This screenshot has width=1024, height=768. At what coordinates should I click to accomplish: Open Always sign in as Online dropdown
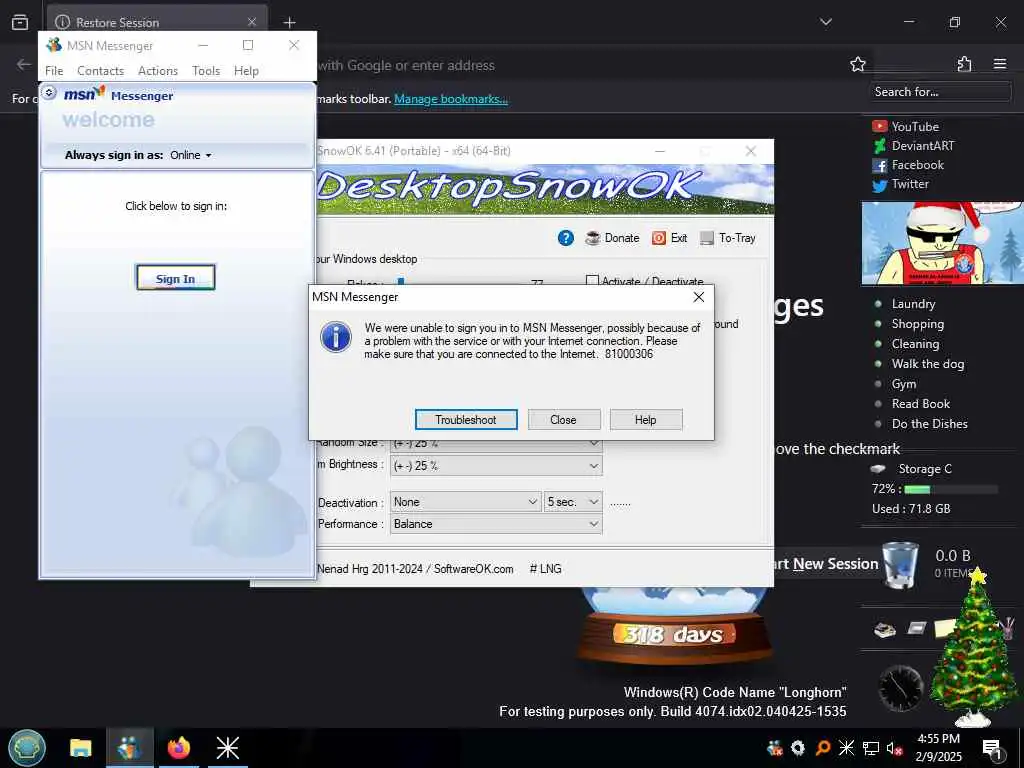pos(191,155)
